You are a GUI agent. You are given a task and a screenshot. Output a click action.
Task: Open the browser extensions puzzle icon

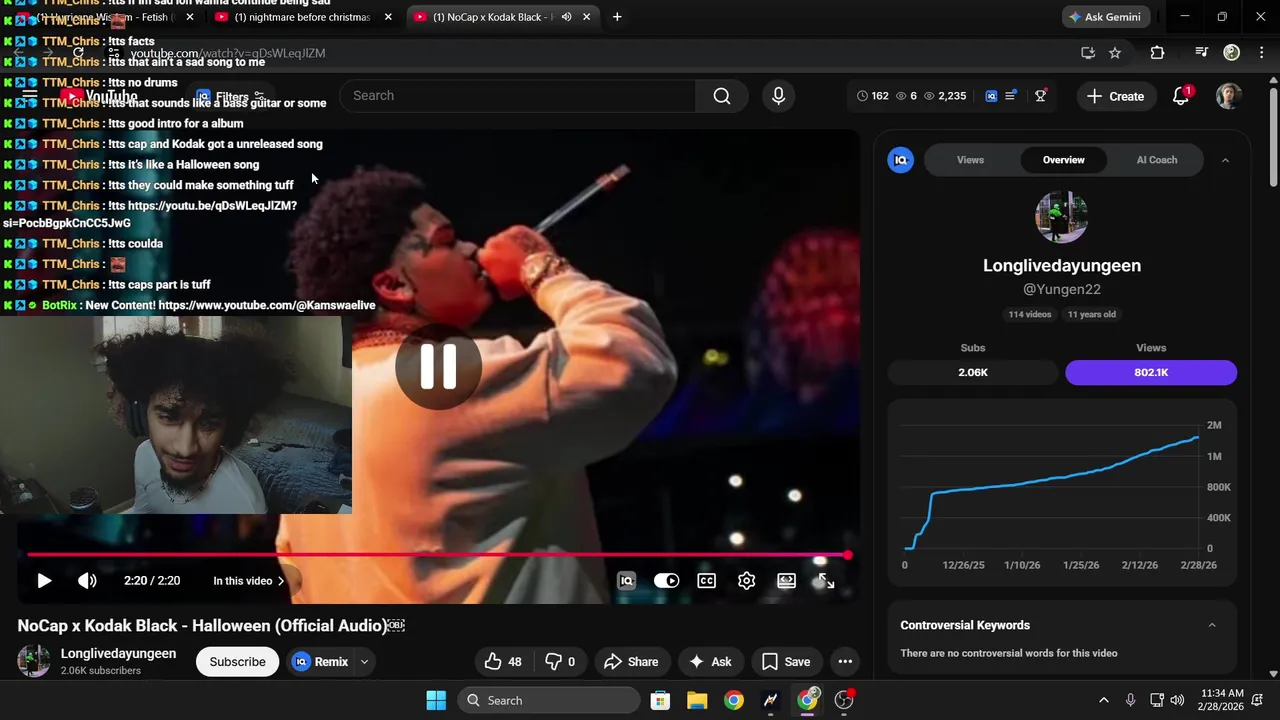point(1158,53)
